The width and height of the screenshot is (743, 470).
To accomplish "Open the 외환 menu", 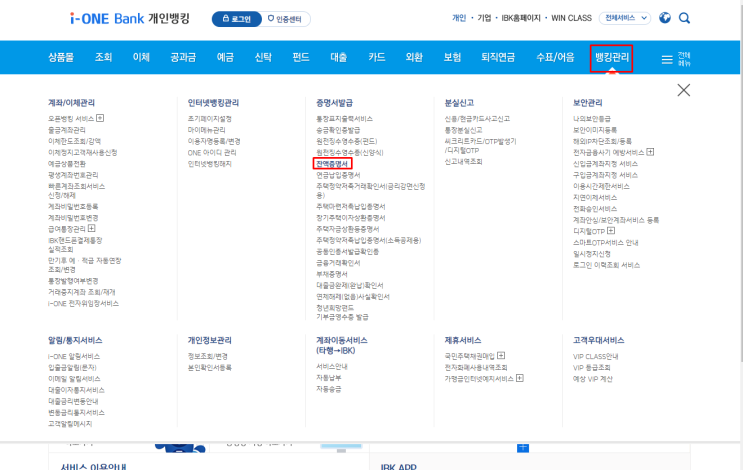I will point(414,57).
